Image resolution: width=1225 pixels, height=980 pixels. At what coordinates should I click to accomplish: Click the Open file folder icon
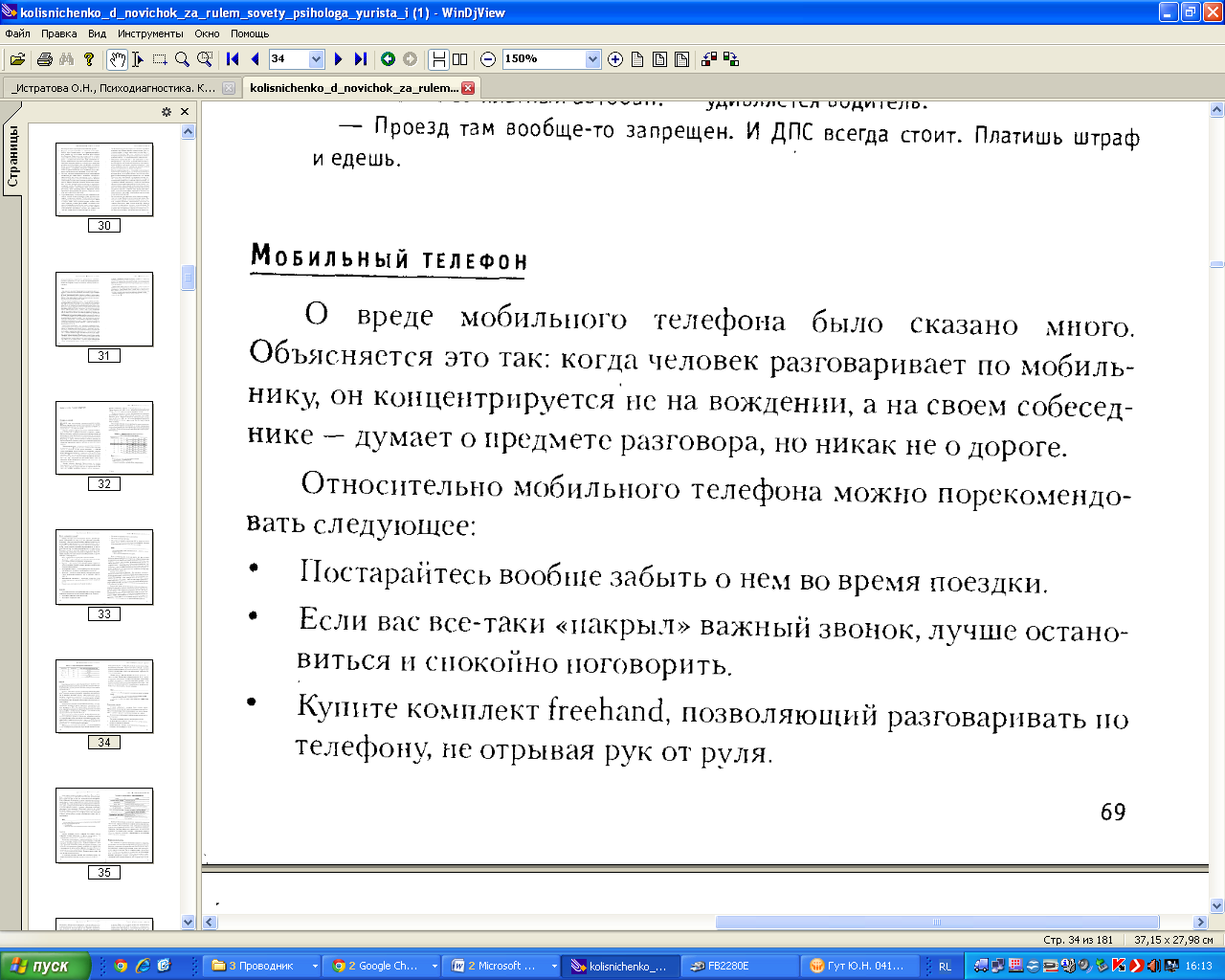(17, 59)
